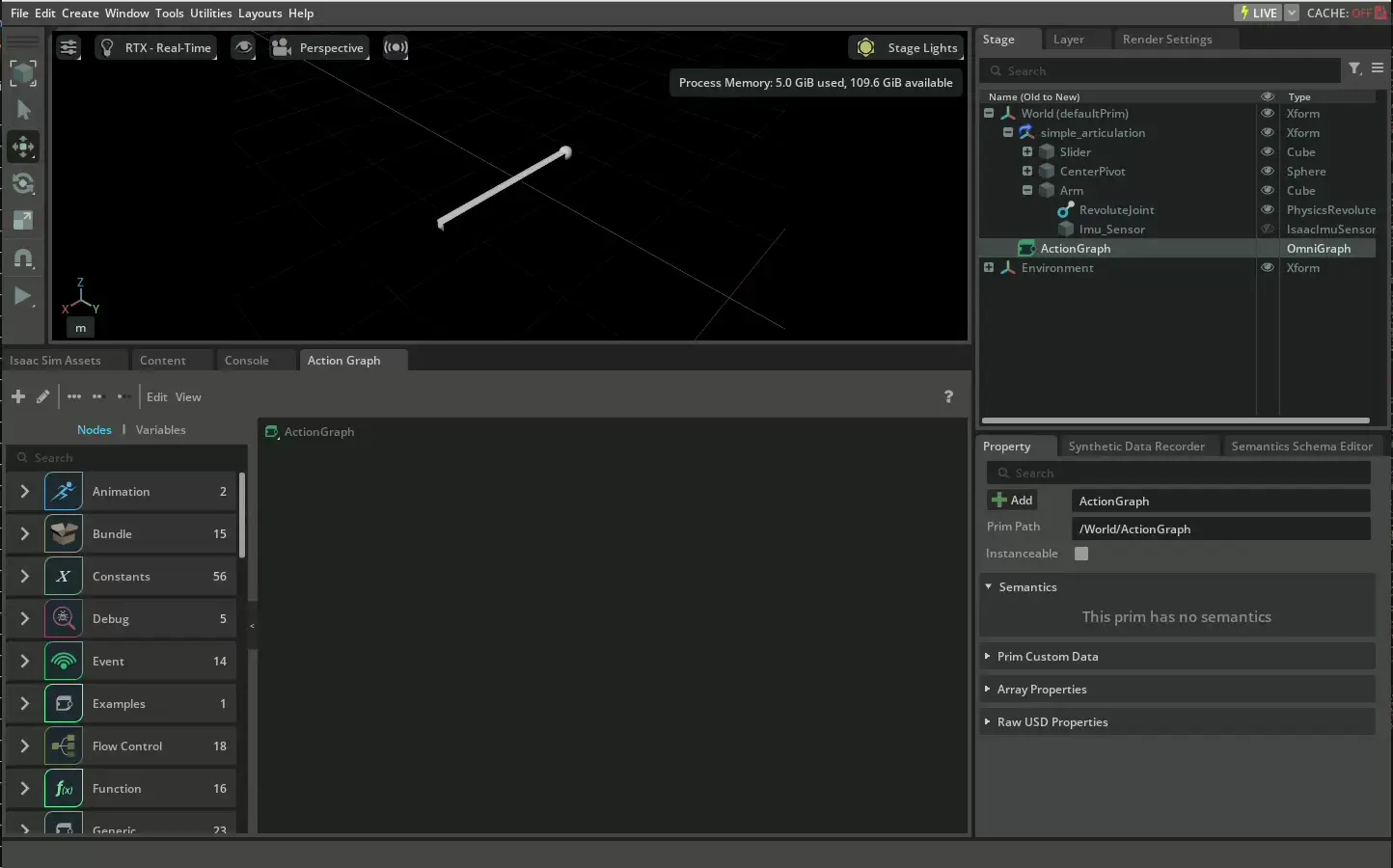This screenshot has height=868, width=1393.
Task: Click the pencil edit icon in Action Graph
Action: [42, 396]
